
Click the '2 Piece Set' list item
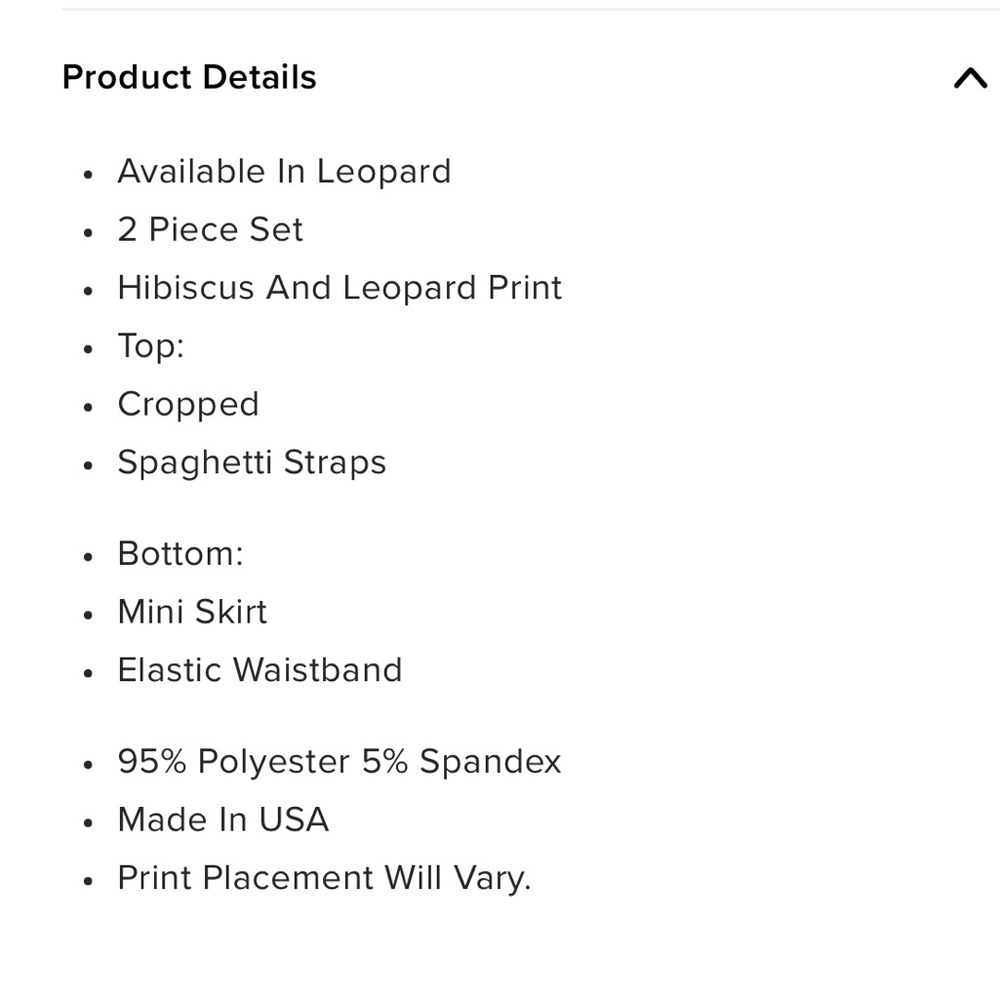point(210,230)
